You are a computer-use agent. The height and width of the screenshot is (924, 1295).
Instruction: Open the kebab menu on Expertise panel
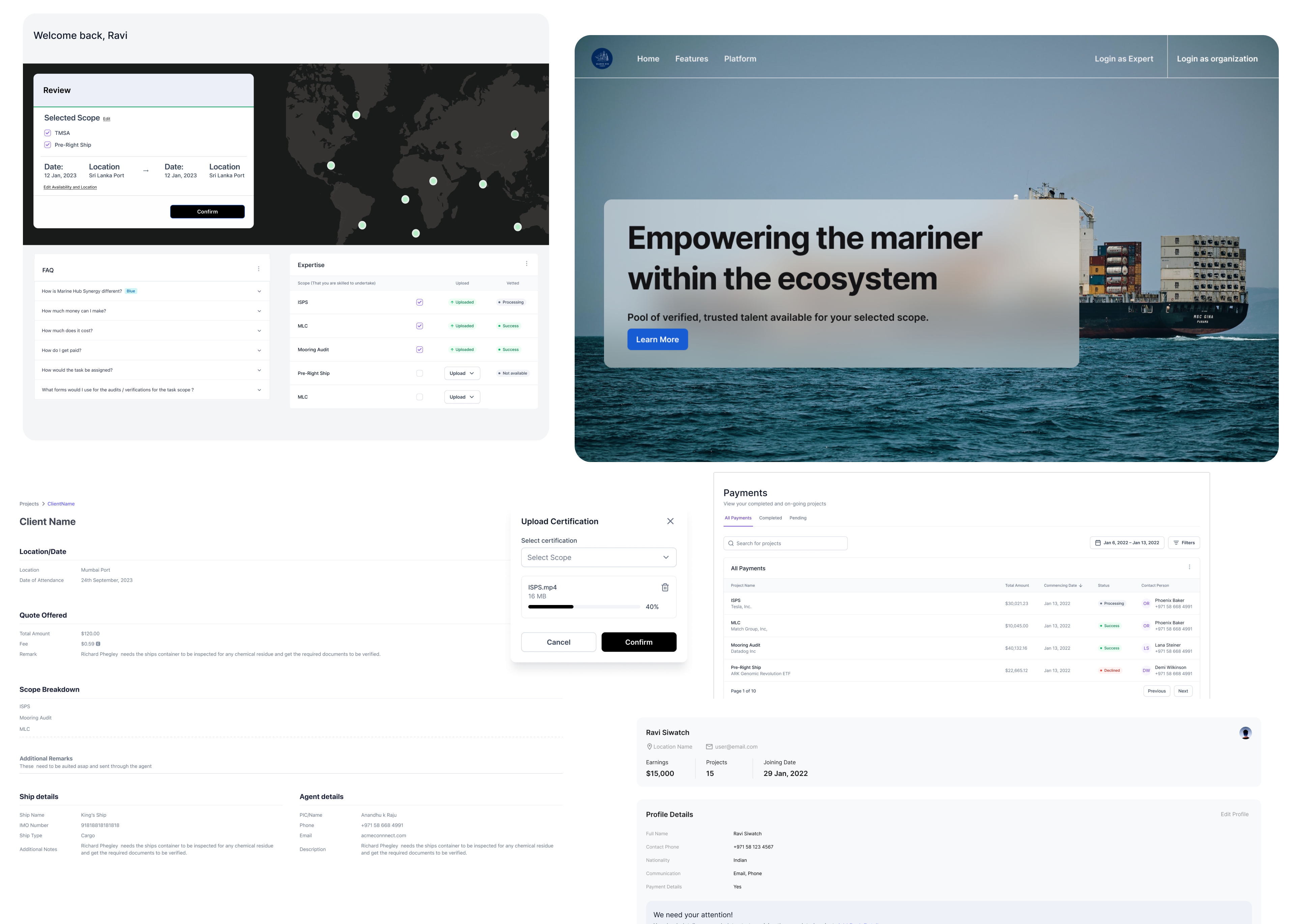click(x=526, y=263)
